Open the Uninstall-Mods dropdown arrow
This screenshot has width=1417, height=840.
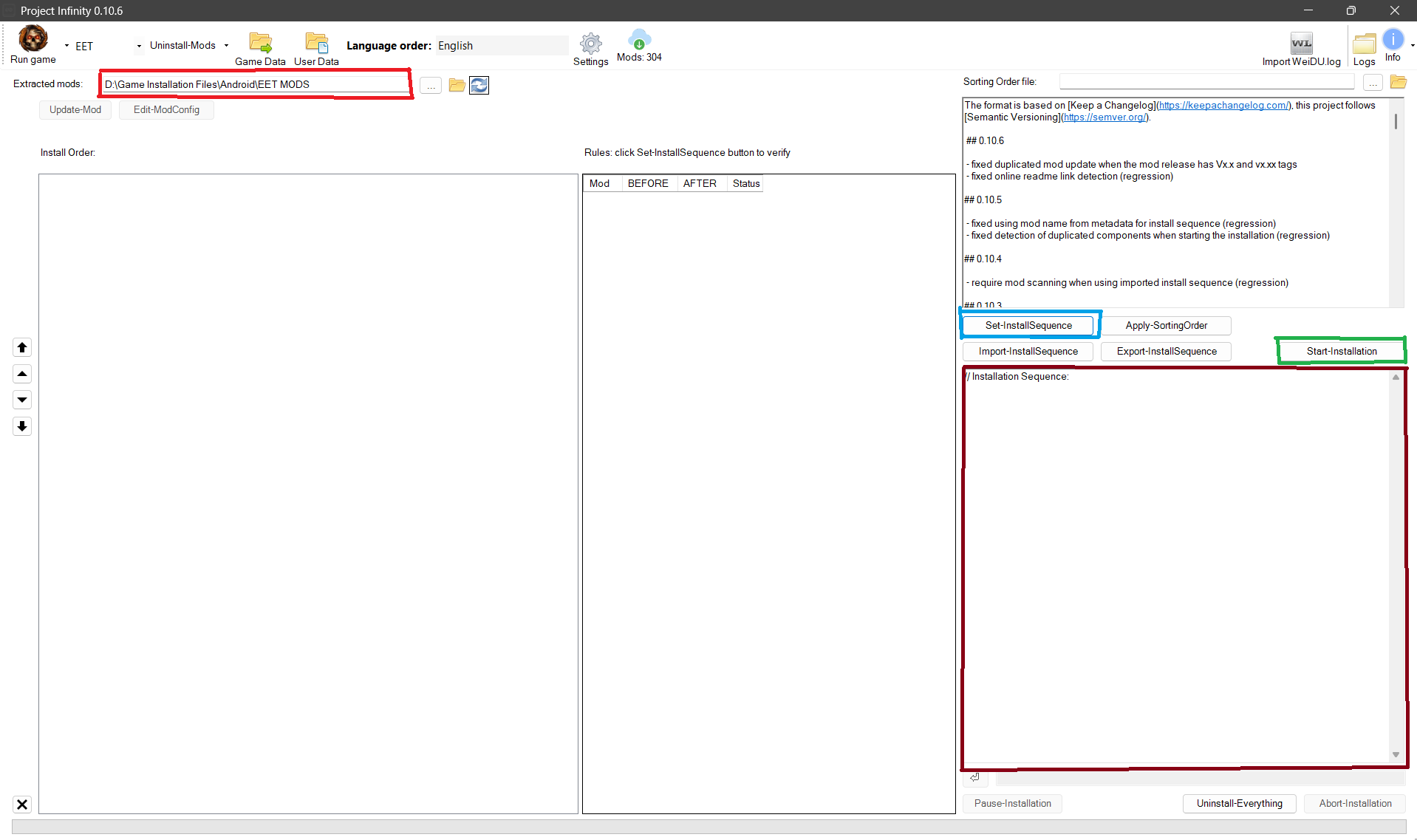click(226, 46)
